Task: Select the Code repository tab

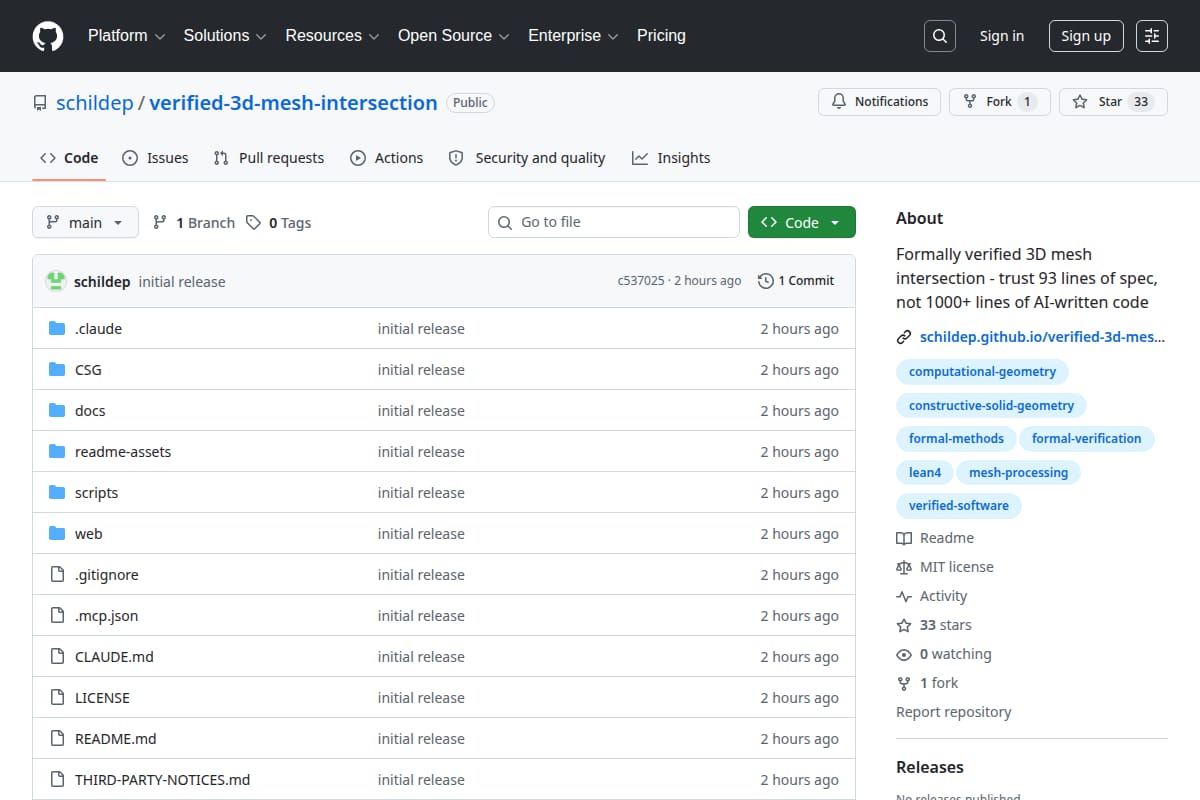Action: 69,158
